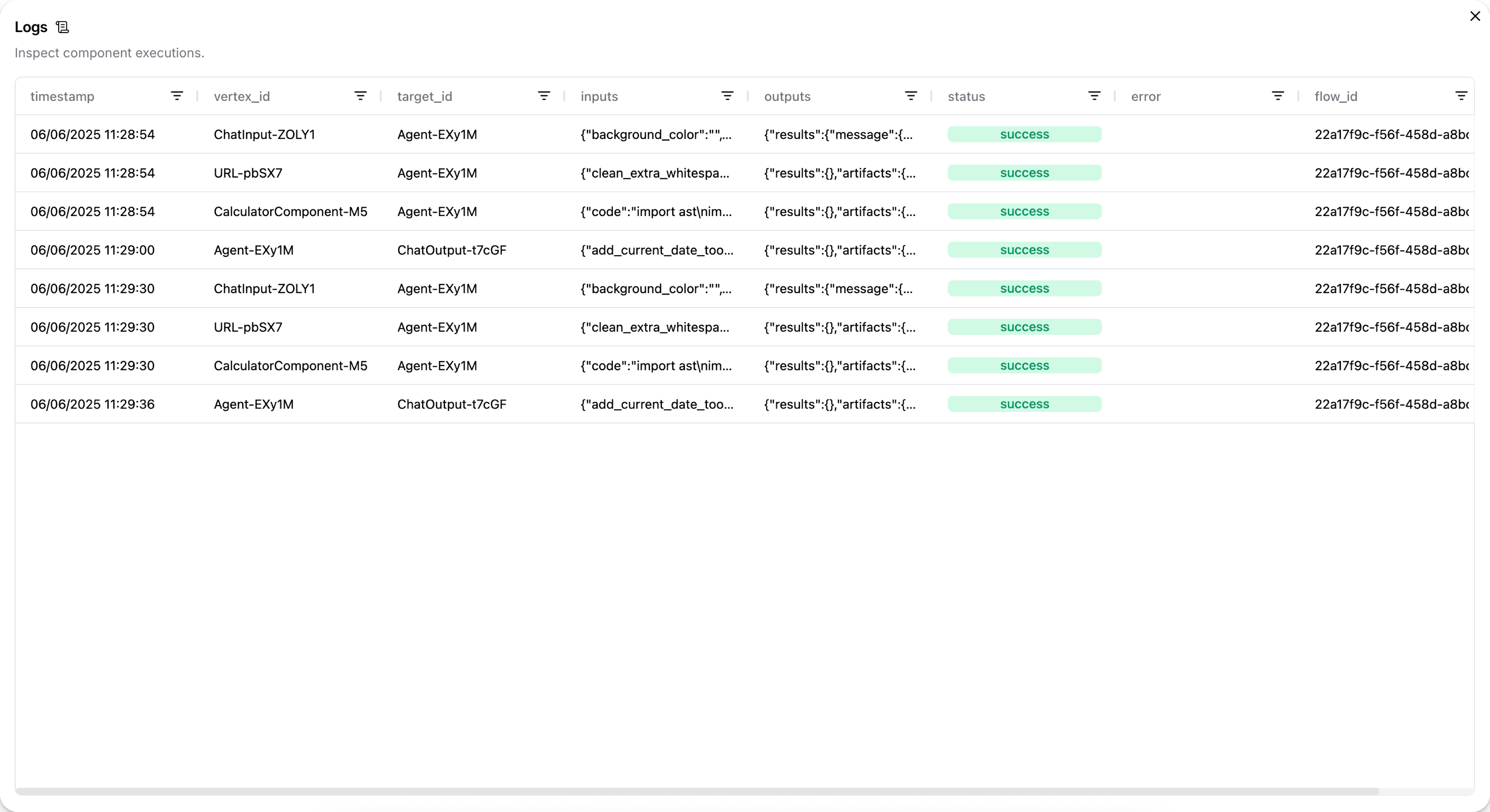Select CalculatorComponent-M5 cell at 11:28:54
The image size is (1490, 812).
coord(291,212)
